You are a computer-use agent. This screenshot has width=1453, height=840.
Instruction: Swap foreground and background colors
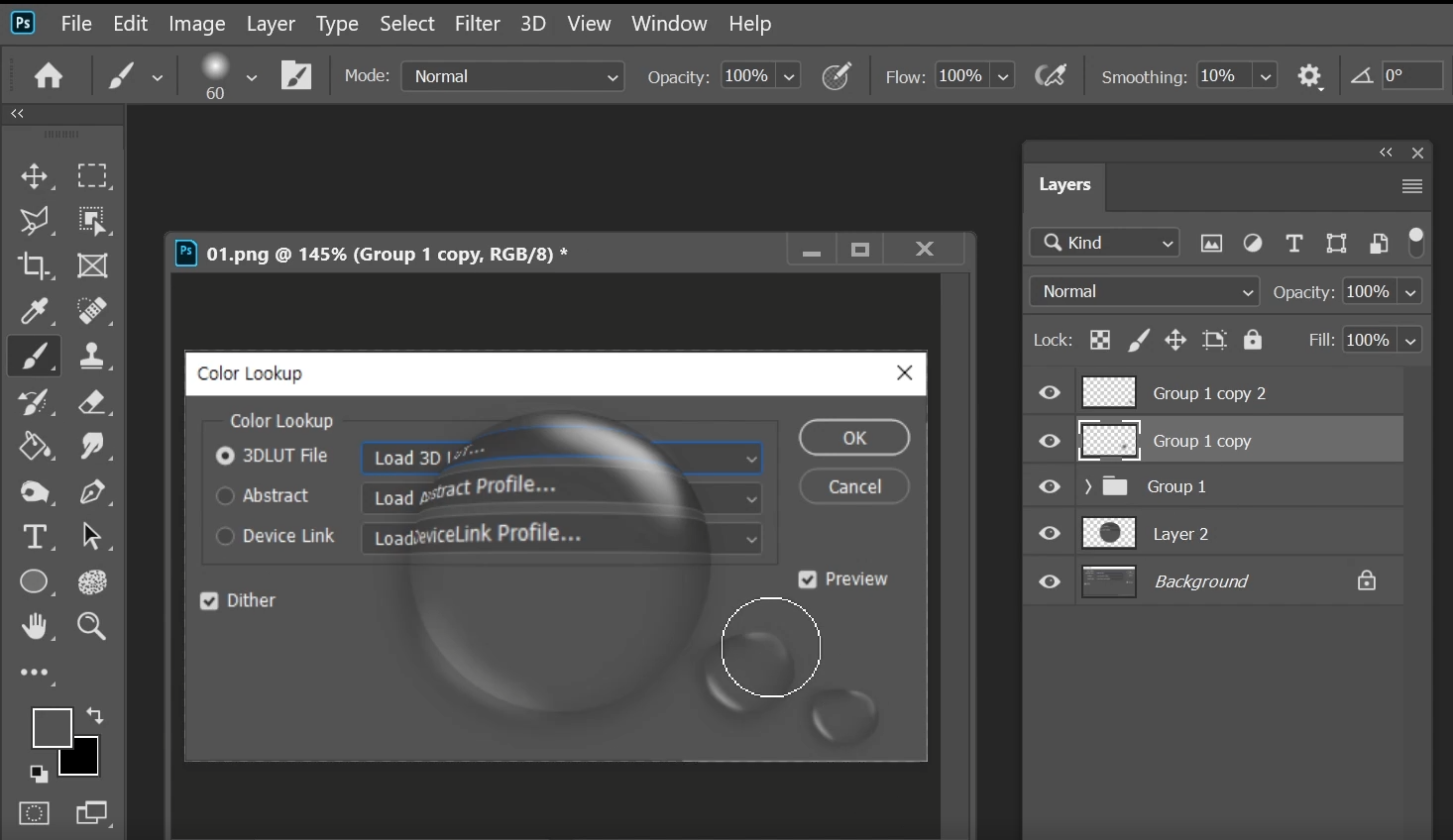[x=95, y=715]
